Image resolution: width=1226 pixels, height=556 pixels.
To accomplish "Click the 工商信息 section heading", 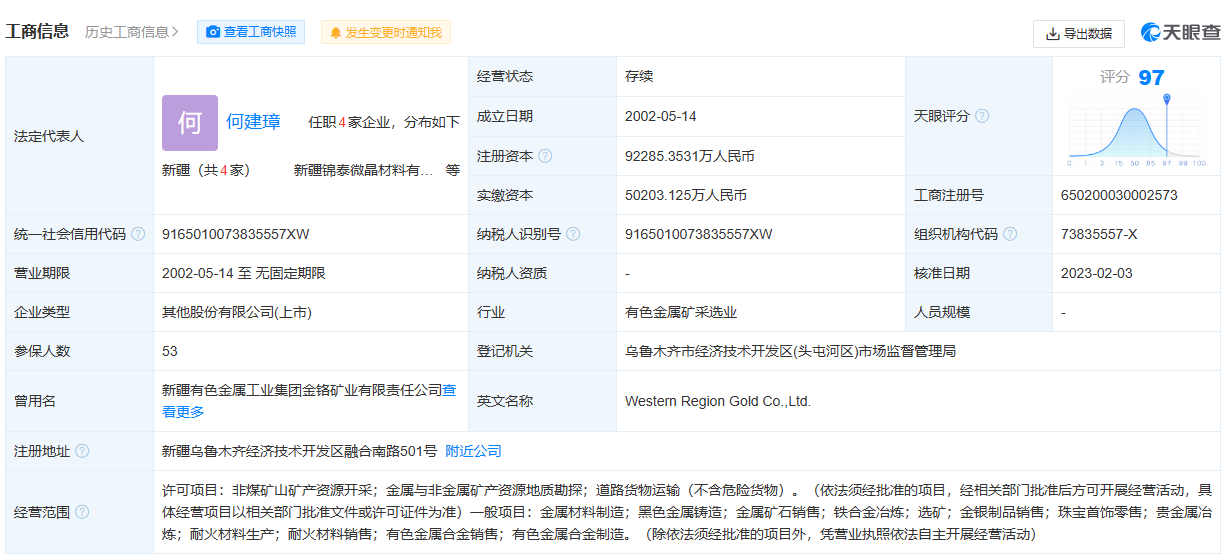I will (x=38, y=31).
